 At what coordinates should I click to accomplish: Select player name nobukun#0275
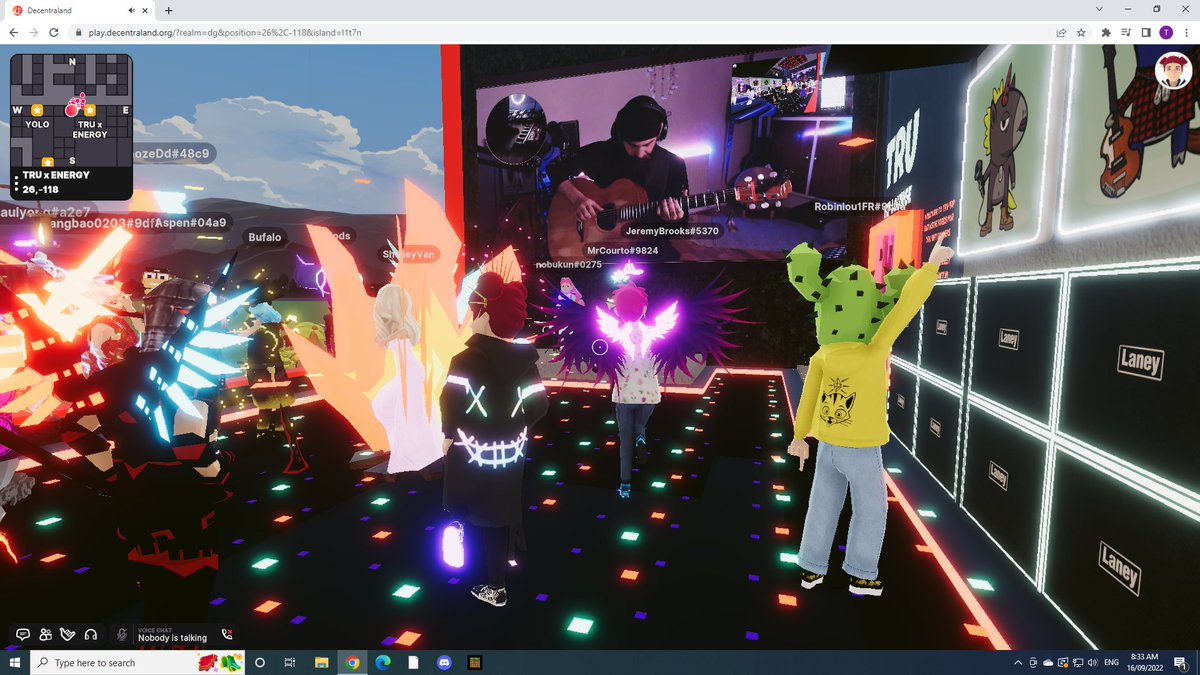[568, 264]
